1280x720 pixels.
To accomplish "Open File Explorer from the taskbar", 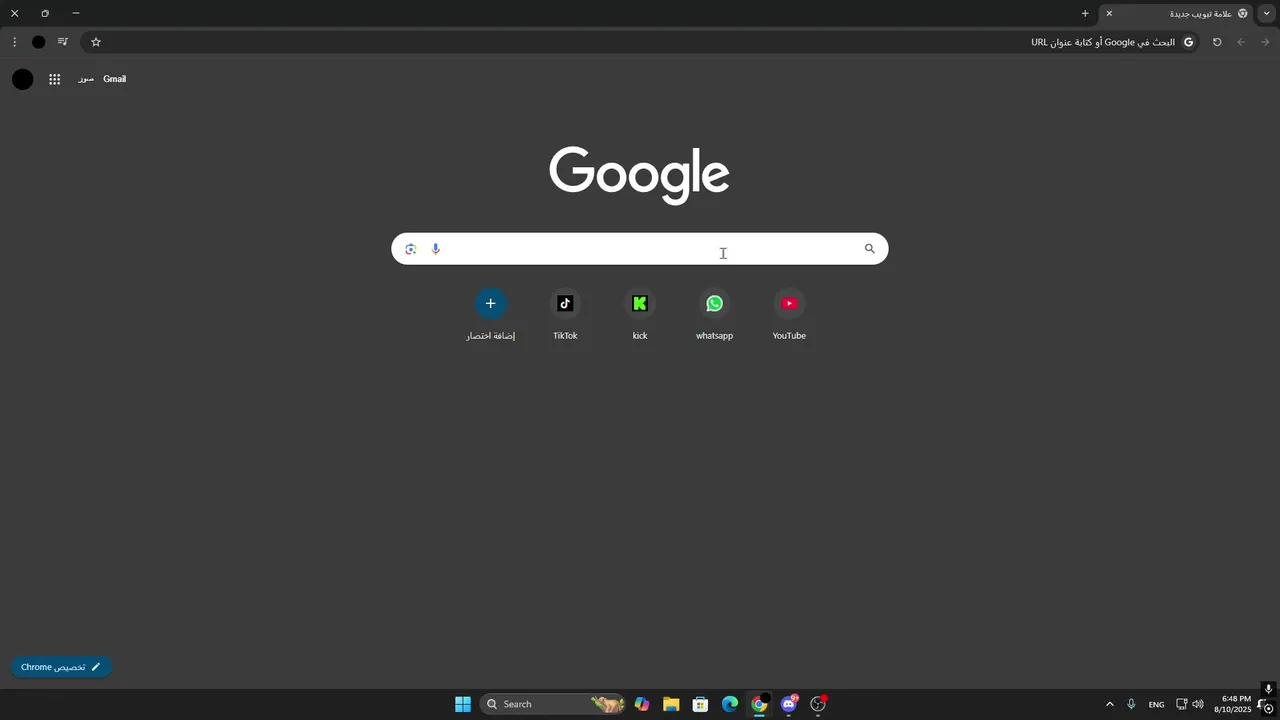I will tap(671, 704).
